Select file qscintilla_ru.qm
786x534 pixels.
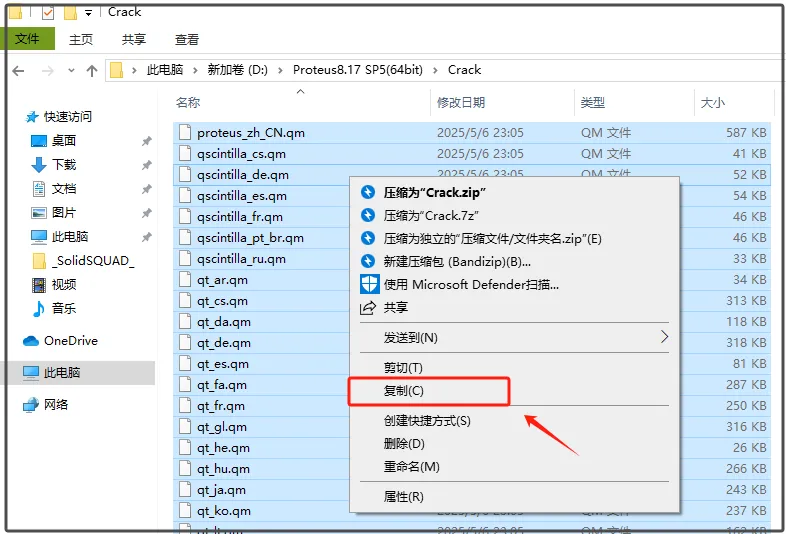pos(241,259)
